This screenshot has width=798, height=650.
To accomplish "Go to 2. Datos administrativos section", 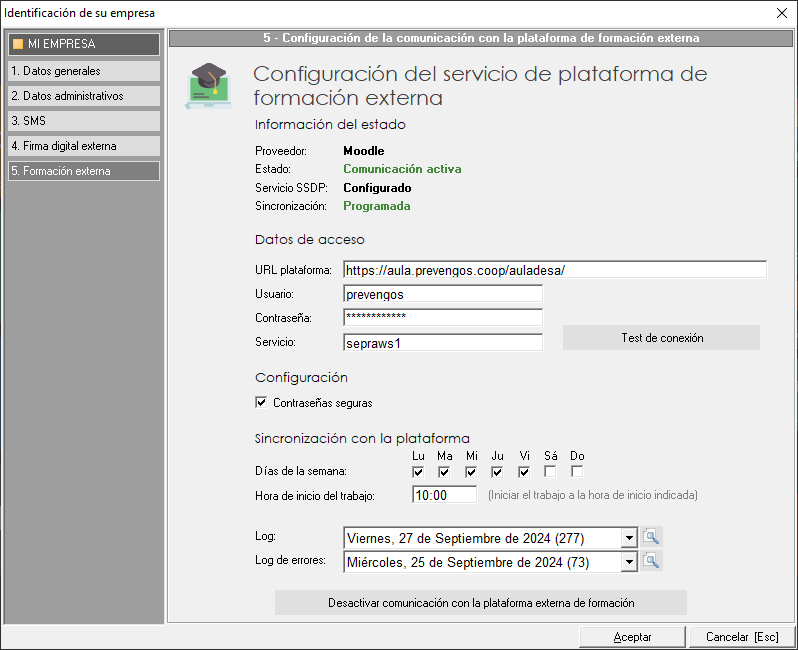I will [82, 96].
